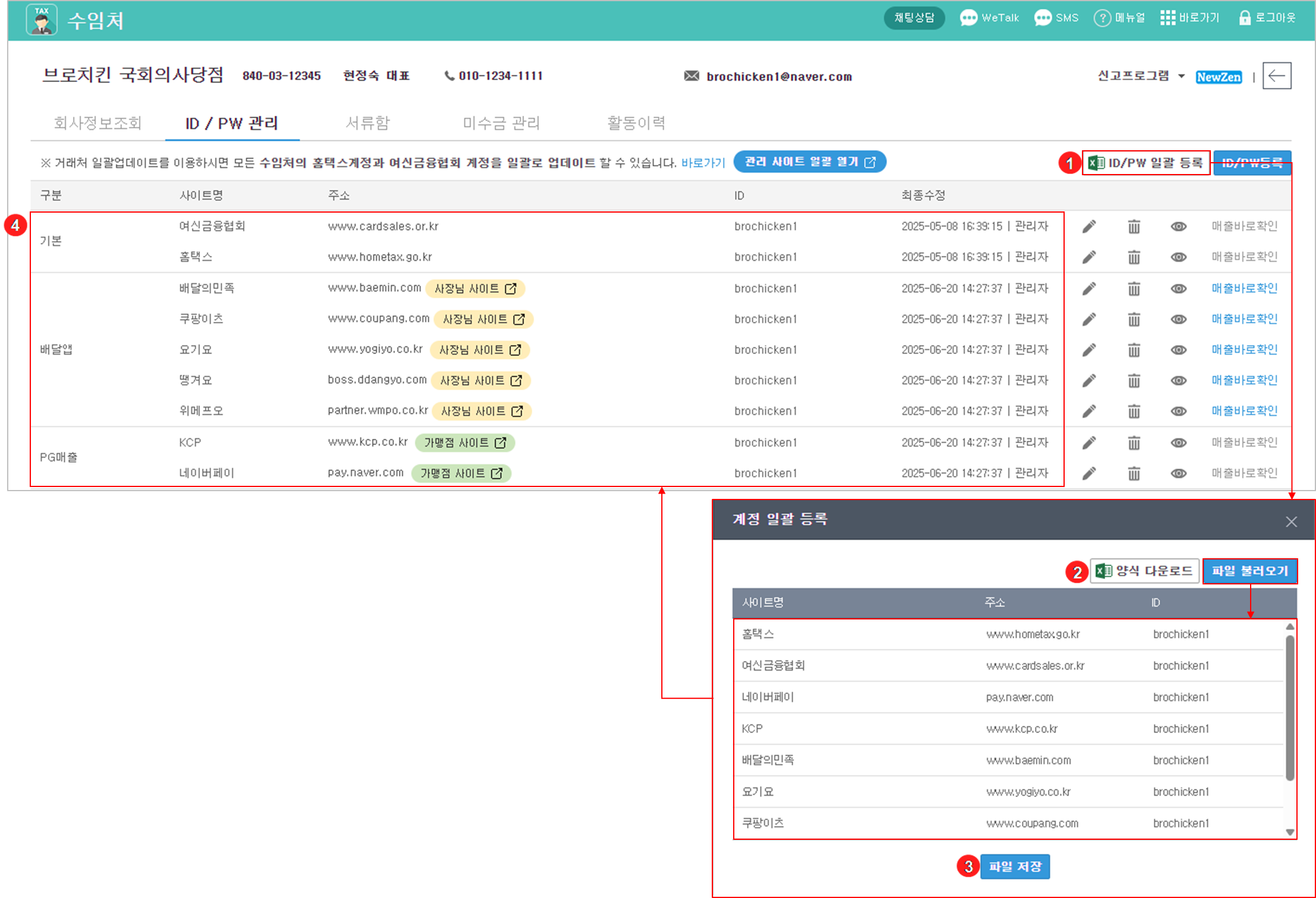Click the 파일 저장 button
1316x898 pixels.
point(1014,867)
